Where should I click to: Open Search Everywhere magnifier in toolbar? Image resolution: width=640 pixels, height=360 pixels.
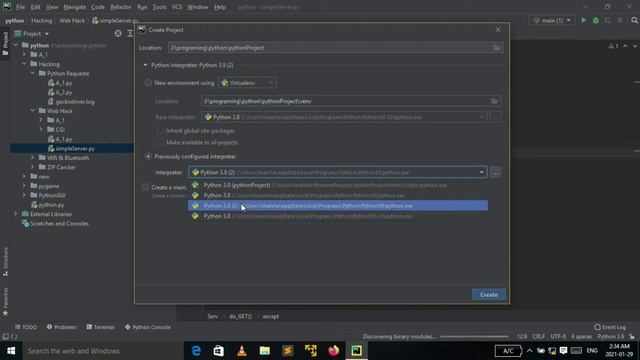[634, 20]
